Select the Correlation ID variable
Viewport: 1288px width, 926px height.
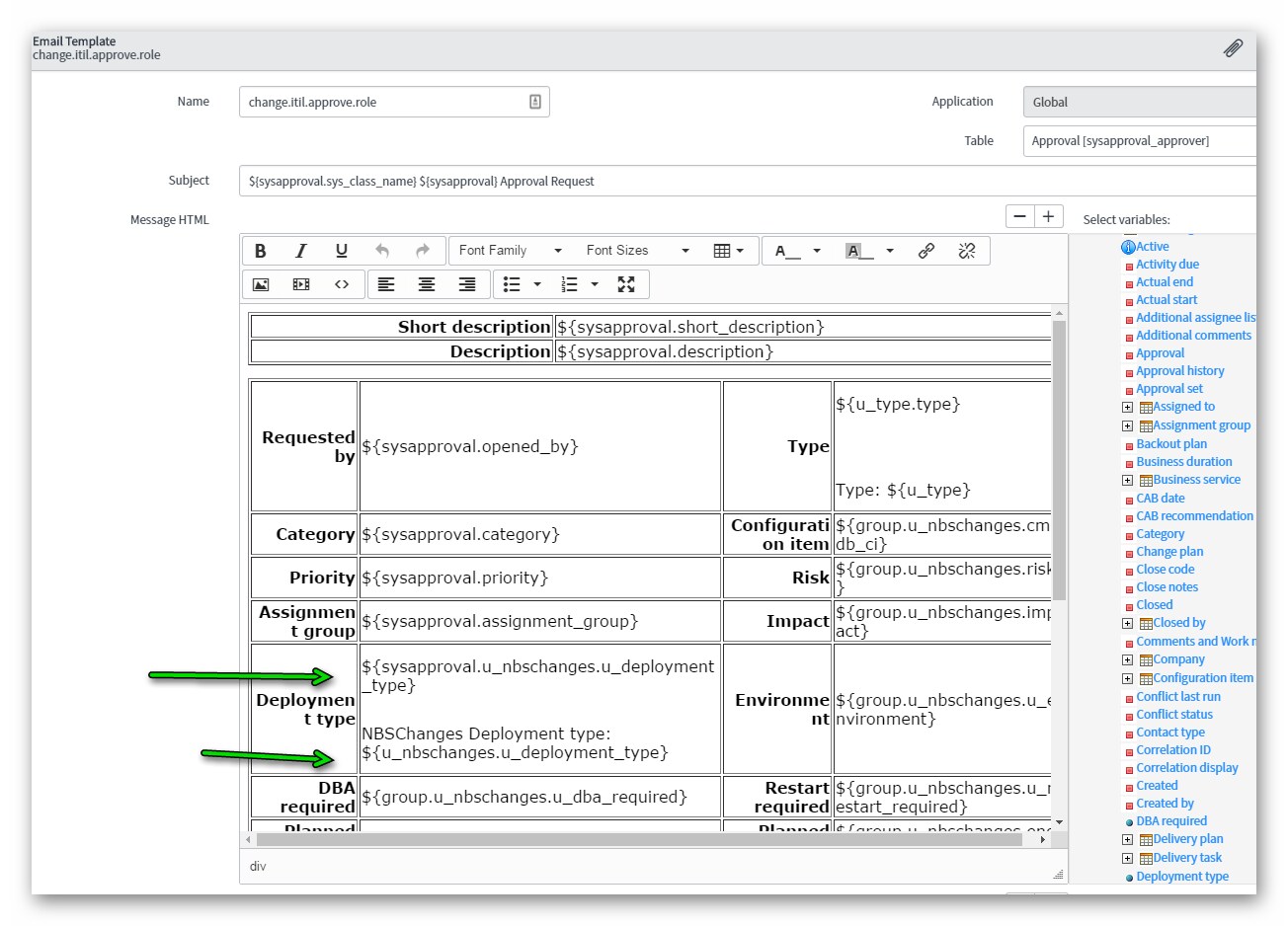pyautogui.click(x=1173, y=750)
